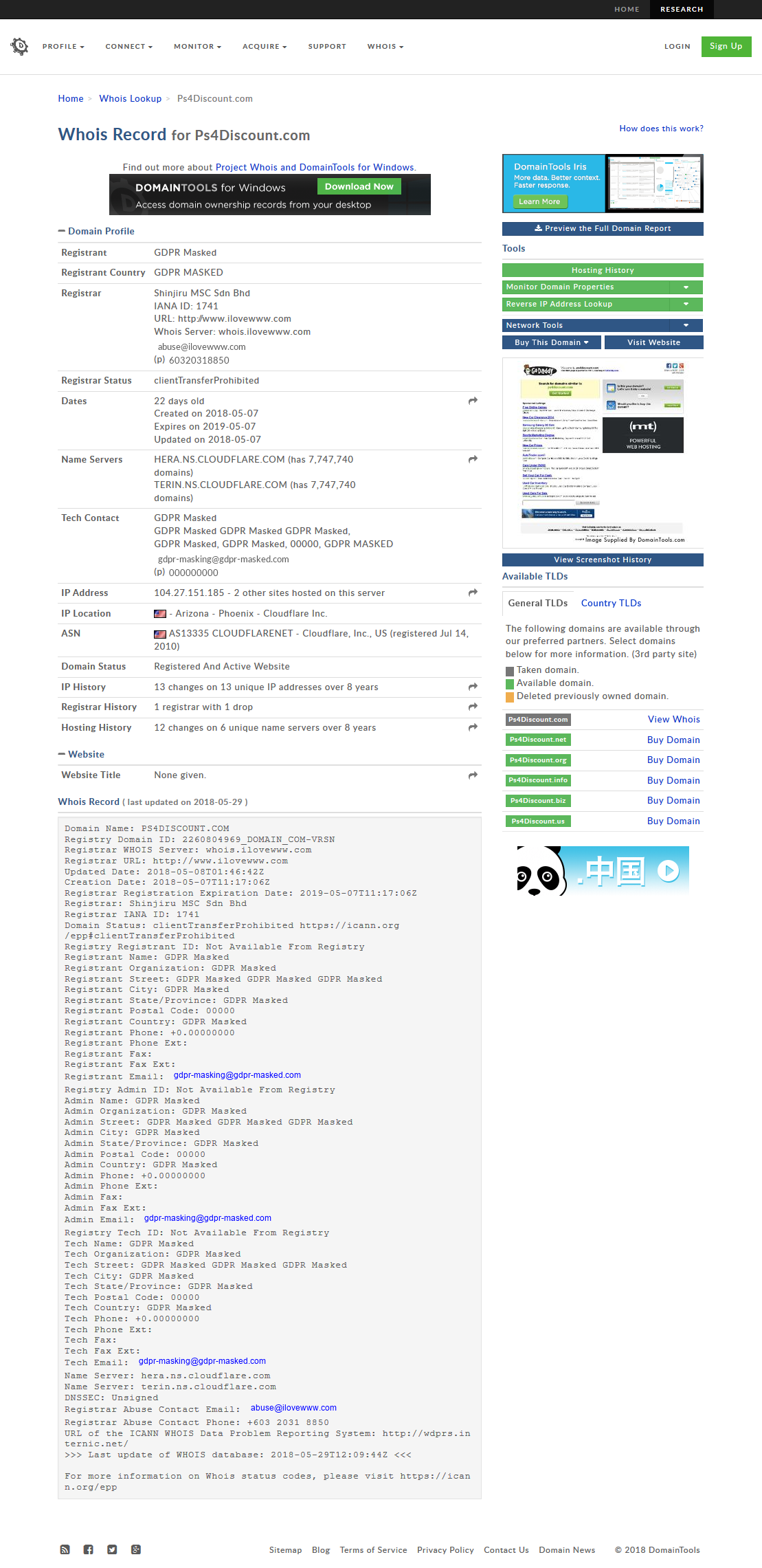Expand Monitor Domain Properties dropdown
Screen dimensions: 762x1568
(686, 287)
